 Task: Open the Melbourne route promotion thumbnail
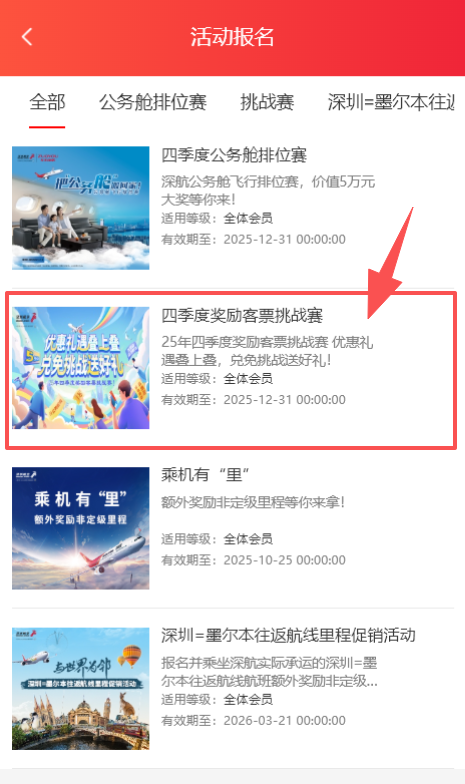(x=80, y=688)
